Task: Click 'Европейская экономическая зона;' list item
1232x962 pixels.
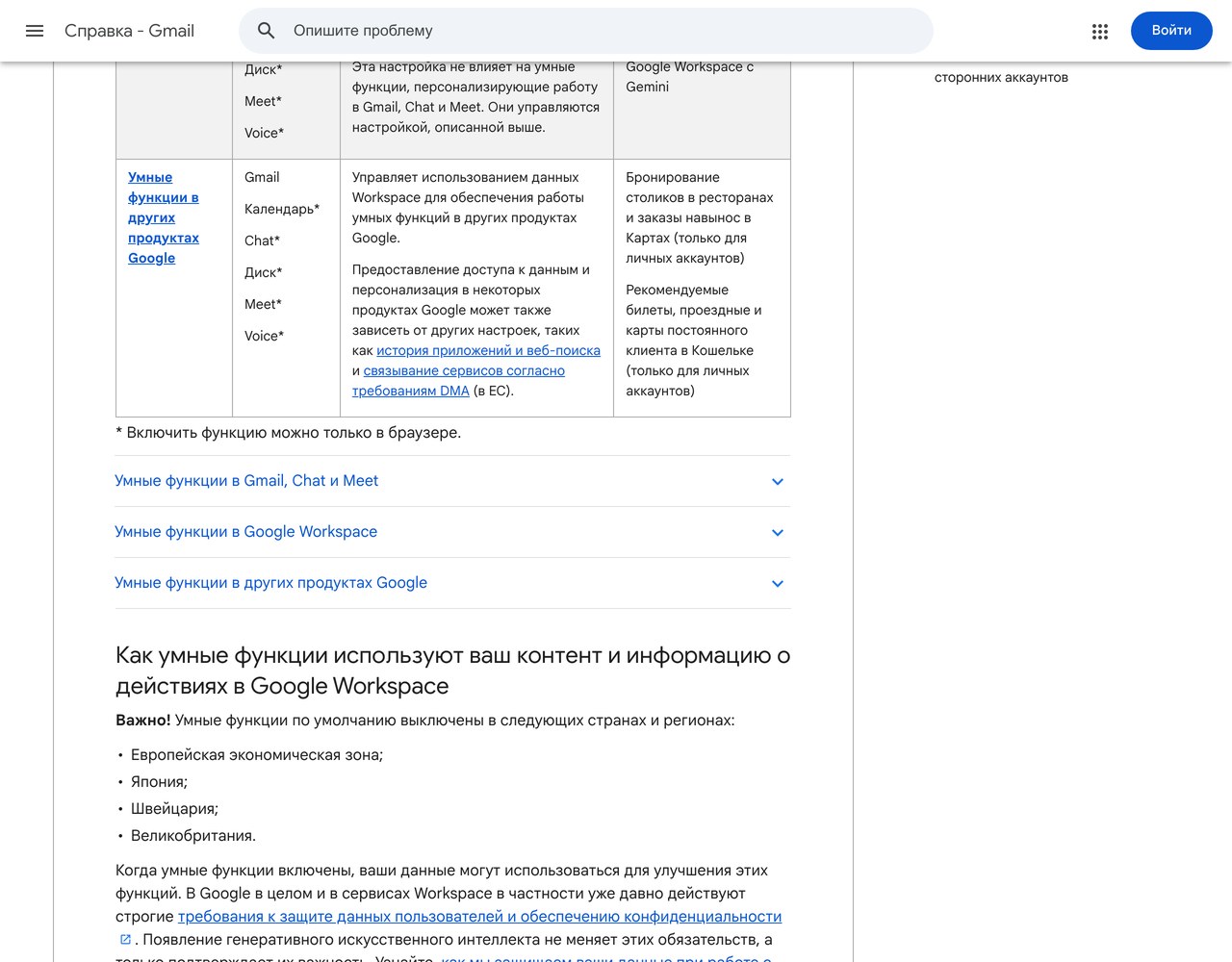Action: (257, 755)
